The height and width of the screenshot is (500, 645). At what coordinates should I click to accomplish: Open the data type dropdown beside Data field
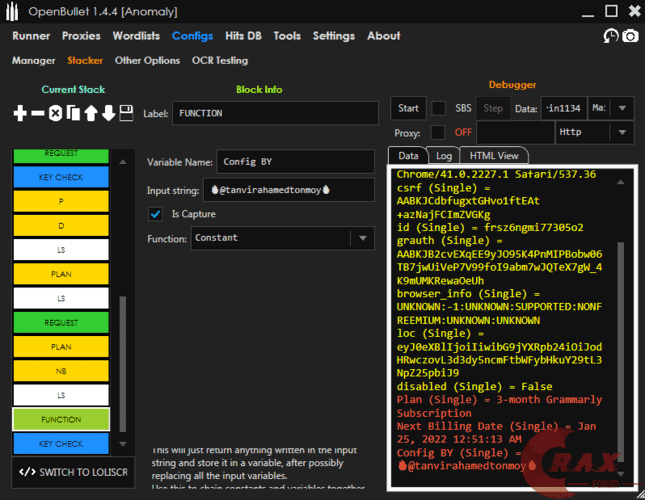(622, 108)
